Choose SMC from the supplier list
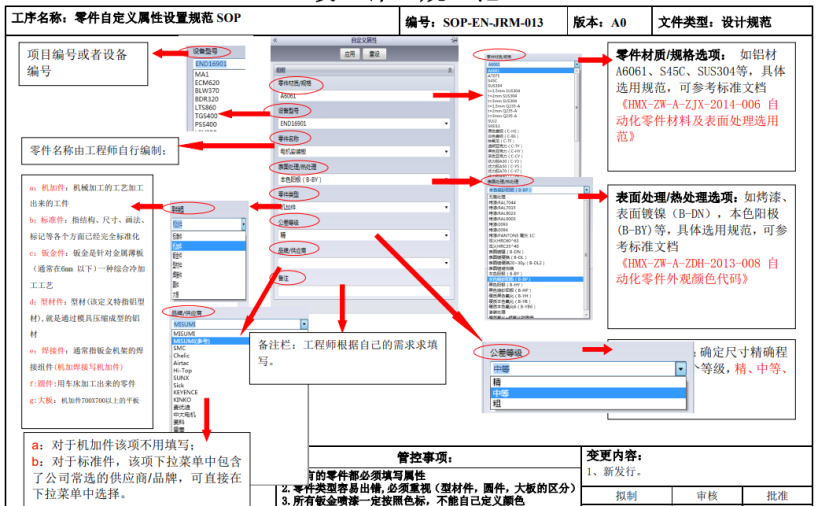The image size is (818, 506). click(x=181, y=348)
